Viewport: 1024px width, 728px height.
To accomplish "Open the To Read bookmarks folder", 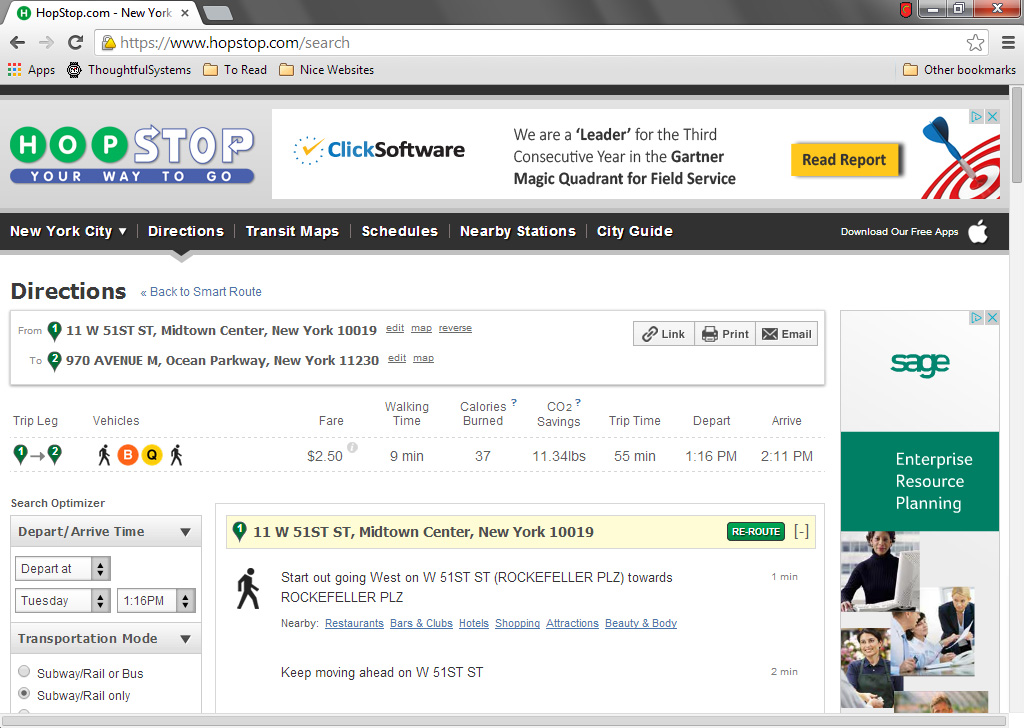I will pos(235,70).
